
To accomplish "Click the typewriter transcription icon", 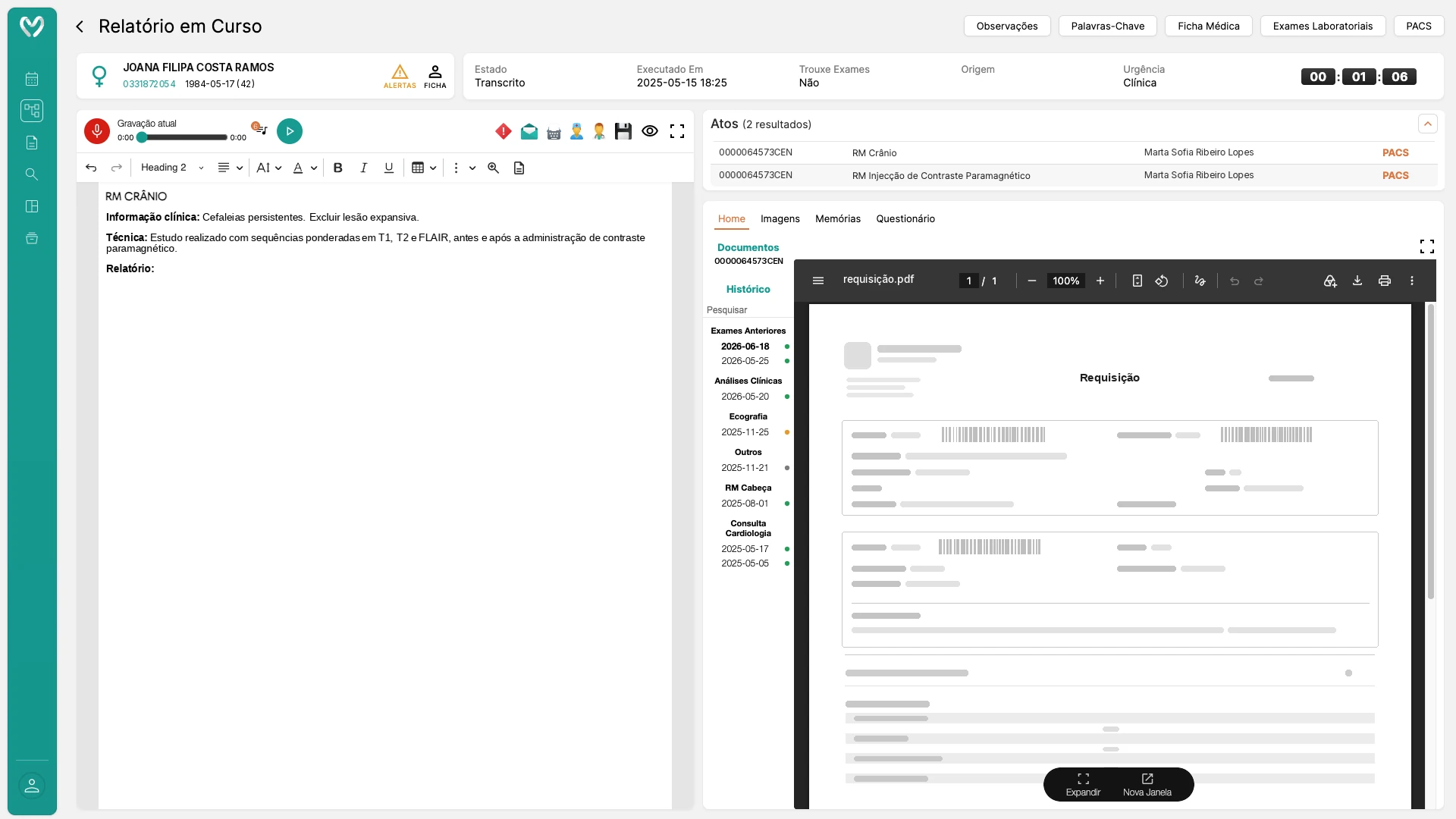I will 554,133.
